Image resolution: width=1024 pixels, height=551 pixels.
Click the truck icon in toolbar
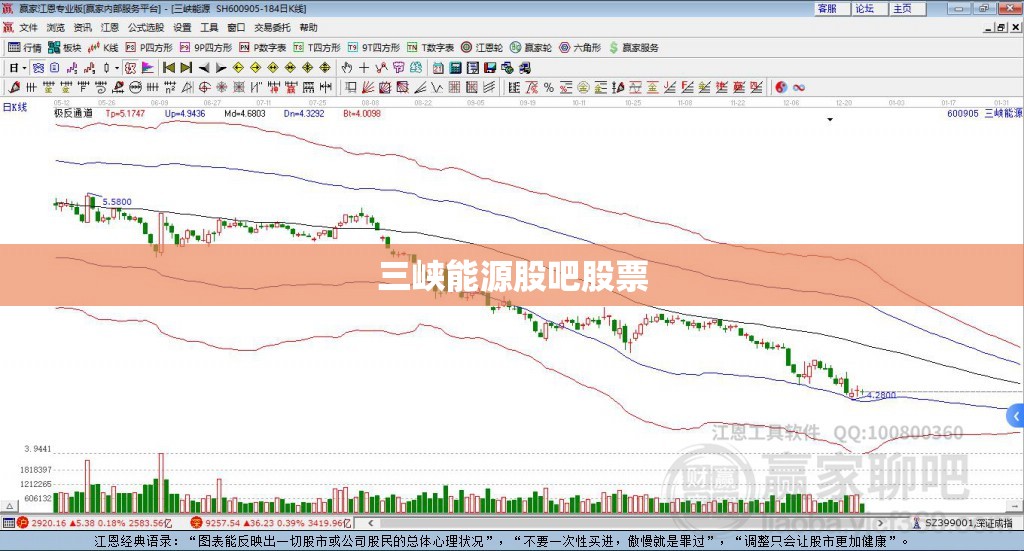coord(525,68)
